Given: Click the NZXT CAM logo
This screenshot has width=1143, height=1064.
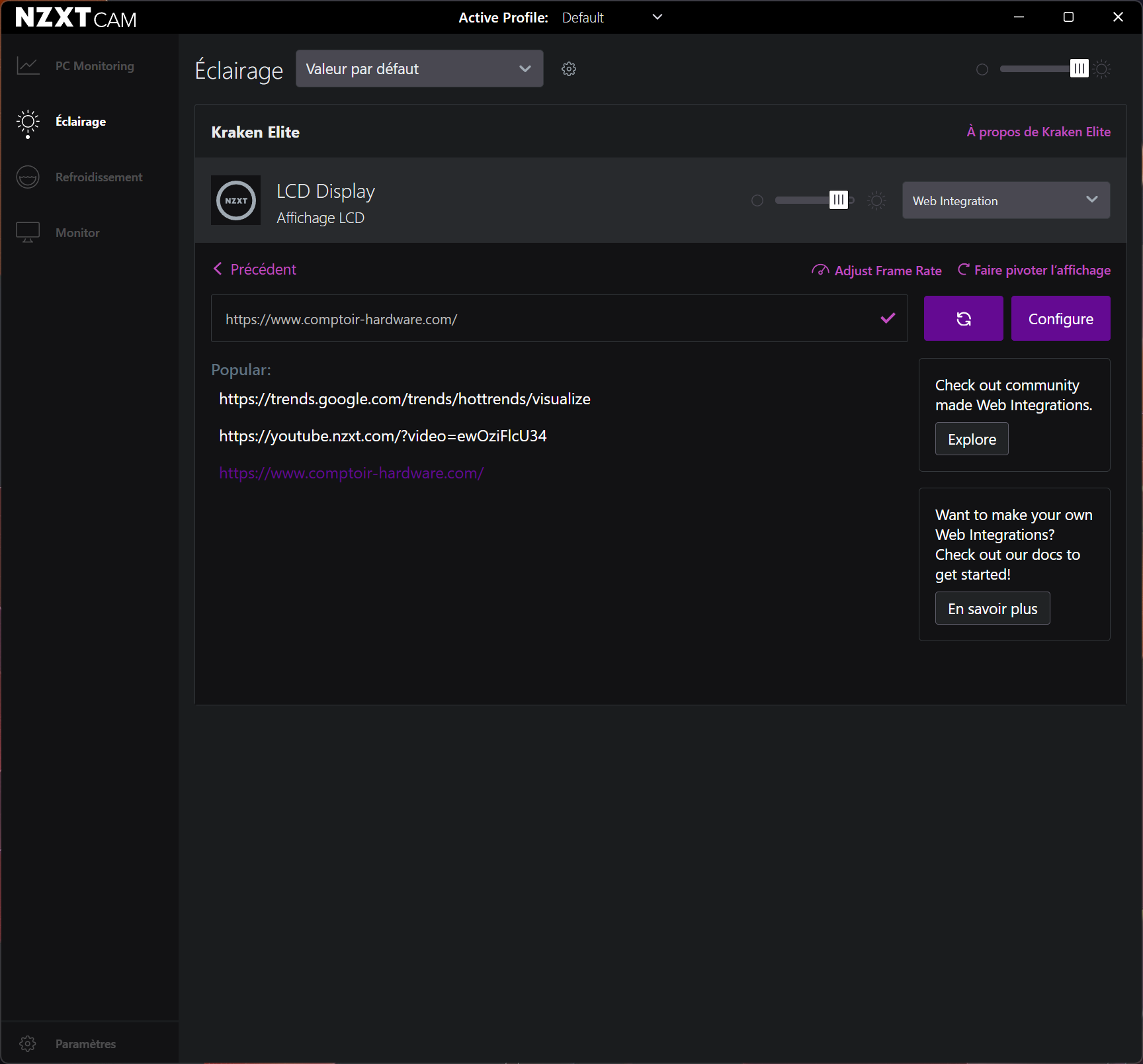Looking at the screenshot, I should [x=75, y=18].
